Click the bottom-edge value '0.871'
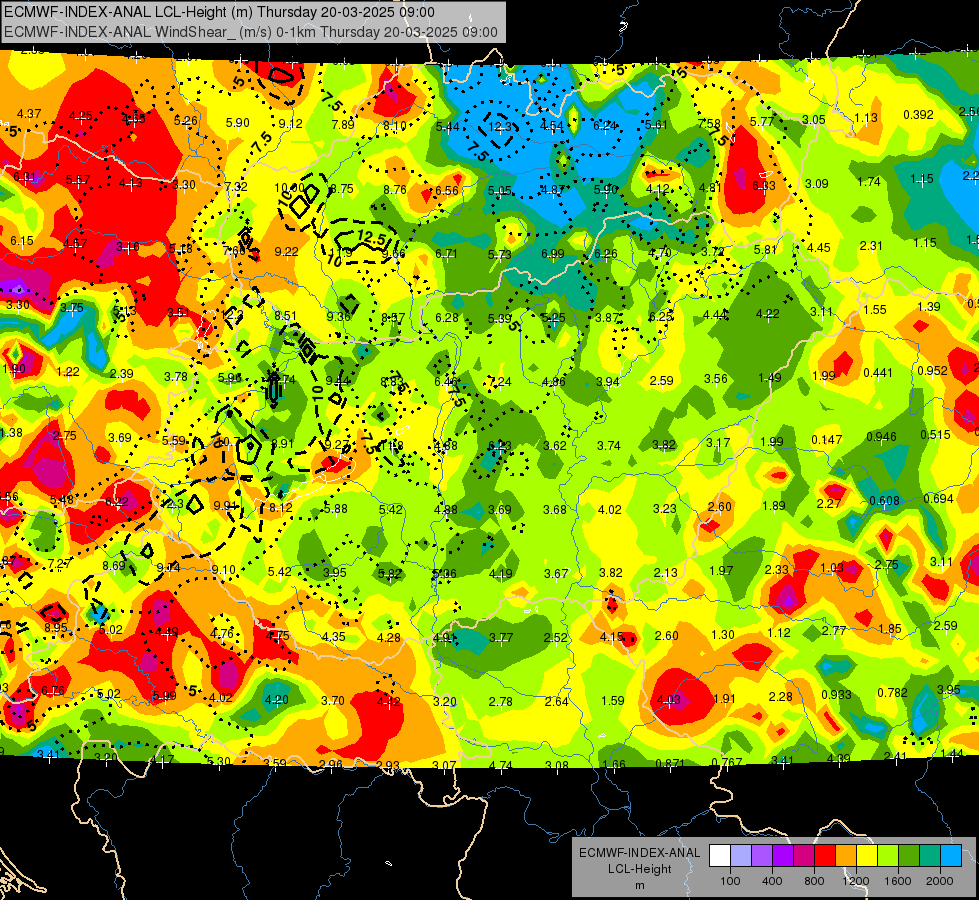Viewport: 979px width, 900px height. pos(671,763)
